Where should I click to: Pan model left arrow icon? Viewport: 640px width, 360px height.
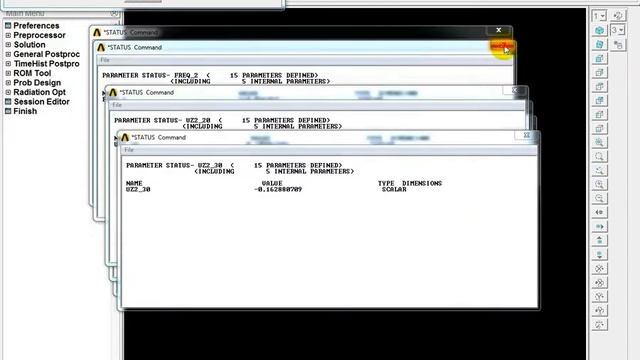(599, 212)
